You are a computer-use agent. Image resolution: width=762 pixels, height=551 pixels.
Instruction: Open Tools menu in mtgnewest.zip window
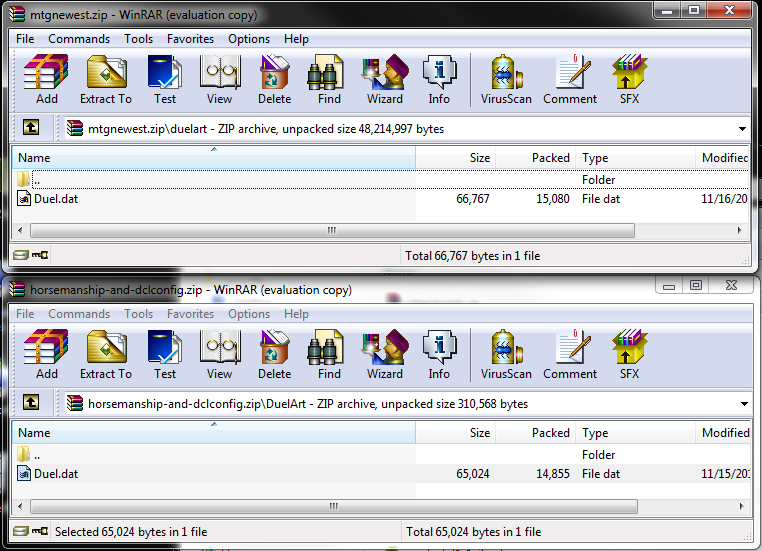pos(139,39)
